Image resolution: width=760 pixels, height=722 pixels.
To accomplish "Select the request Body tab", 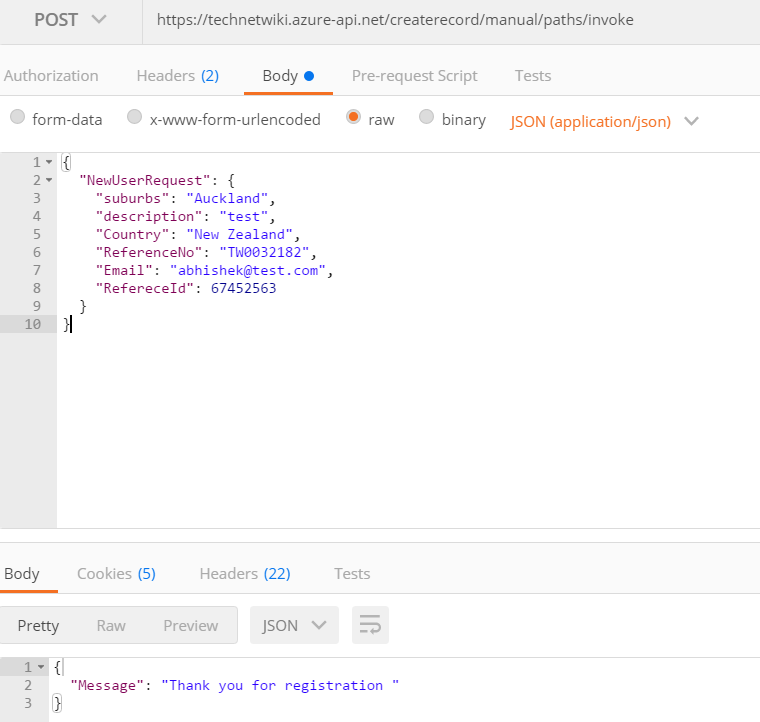I will pyautogui.click(x=288, y=76).
